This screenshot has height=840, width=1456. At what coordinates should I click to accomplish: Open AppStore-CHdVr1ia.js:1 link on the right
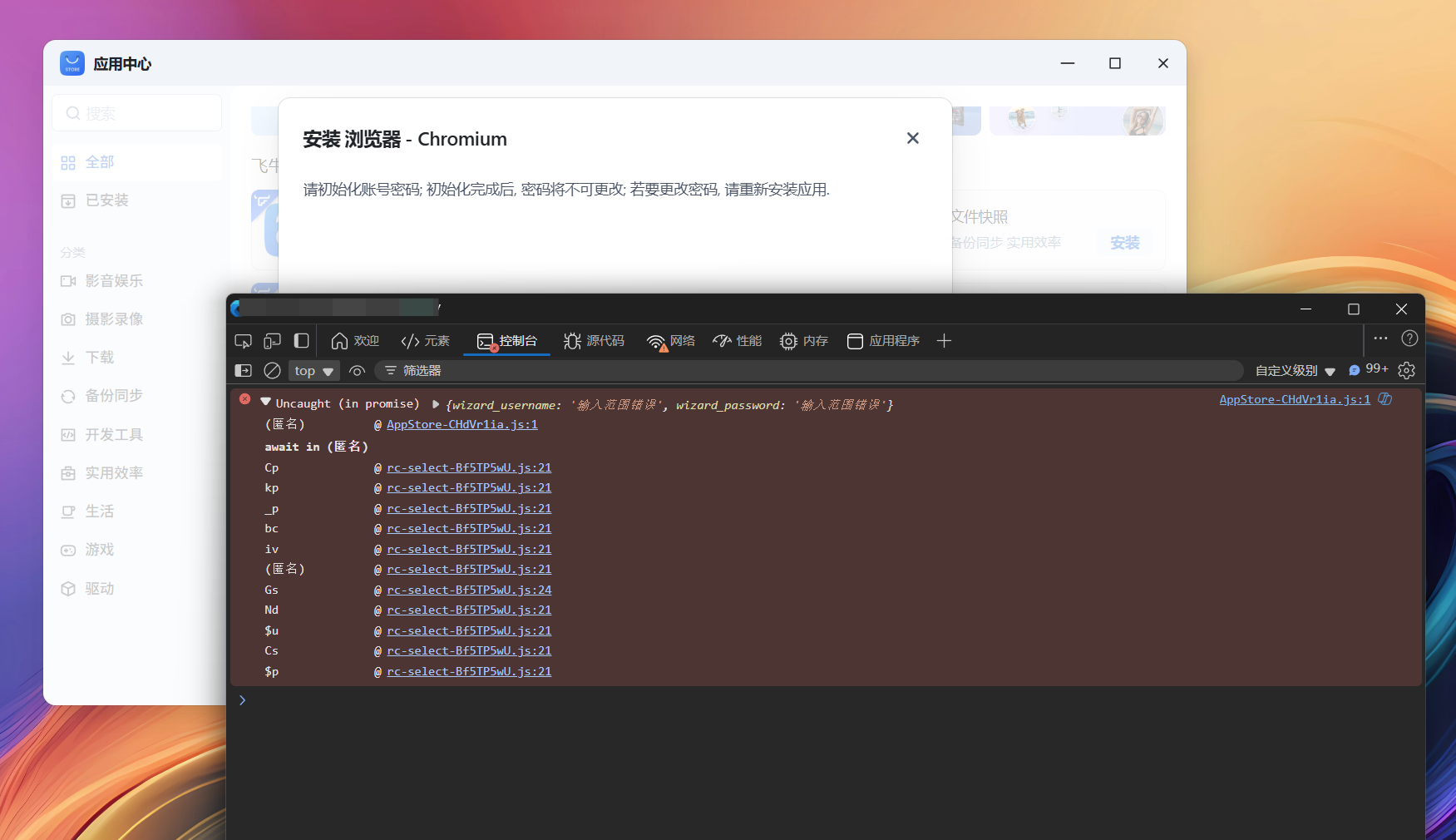(1295, 399)
